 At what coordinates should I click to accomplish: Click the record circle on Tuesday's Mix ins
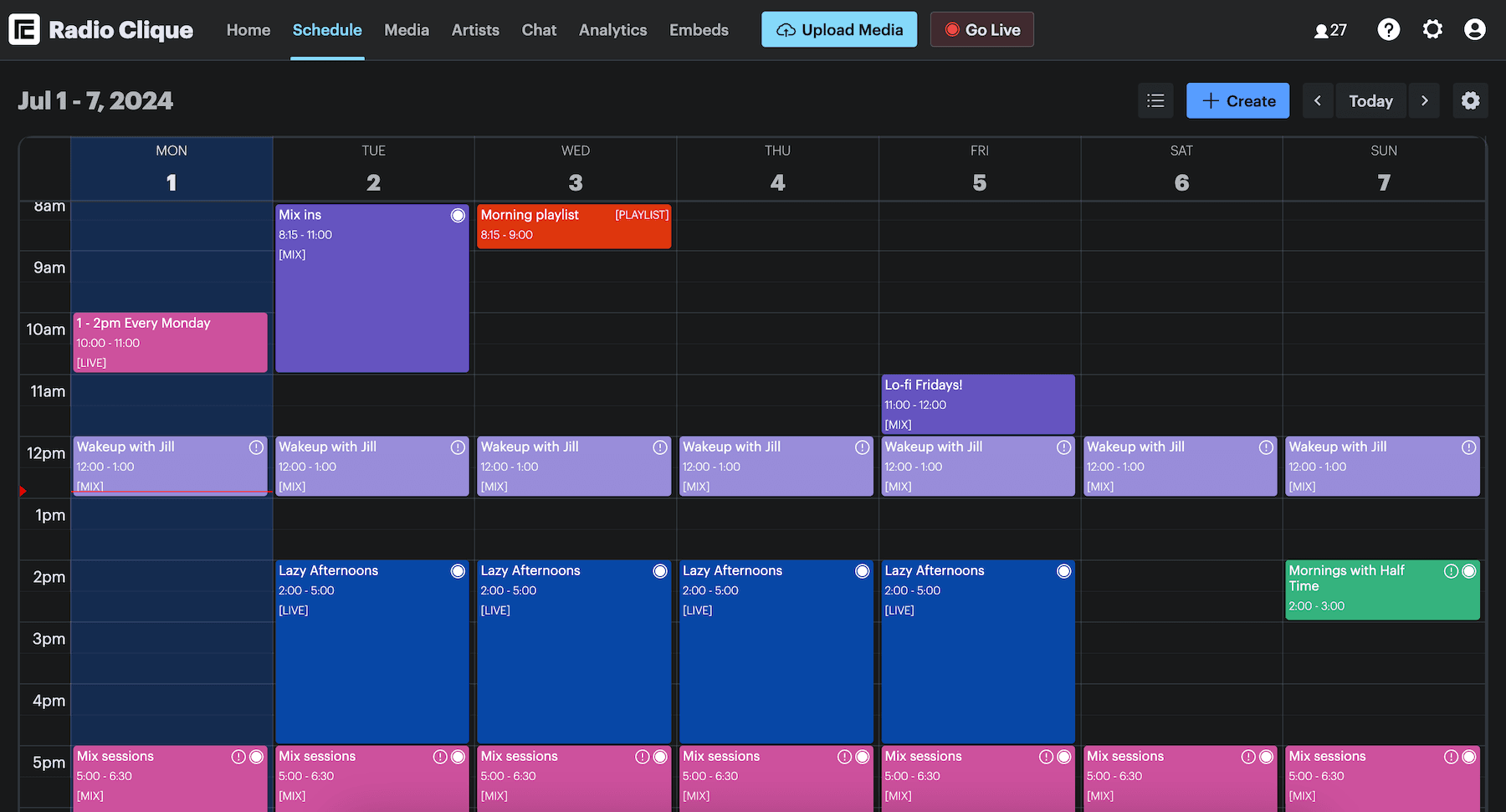458,215
